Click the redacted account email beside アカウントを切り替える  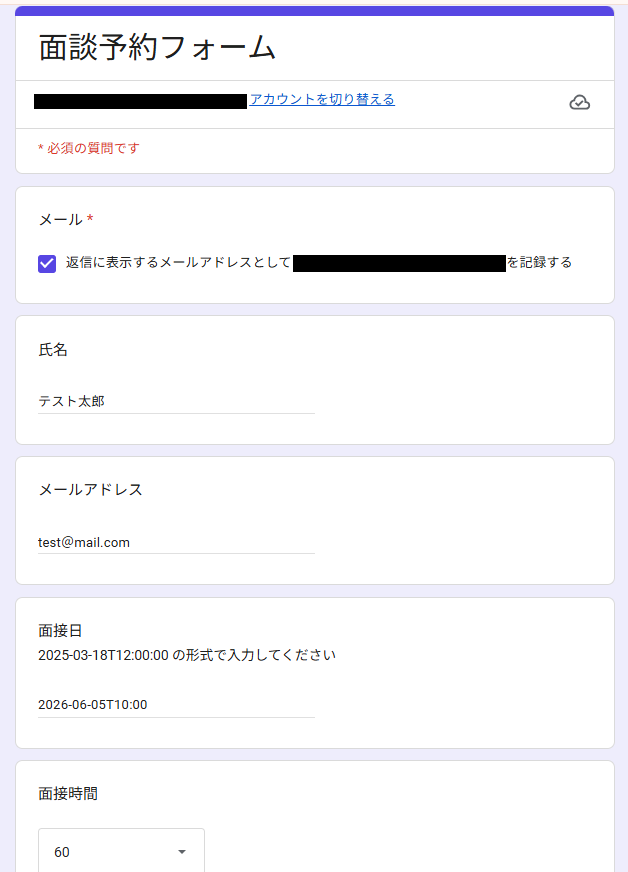click(x=140, y=101)
